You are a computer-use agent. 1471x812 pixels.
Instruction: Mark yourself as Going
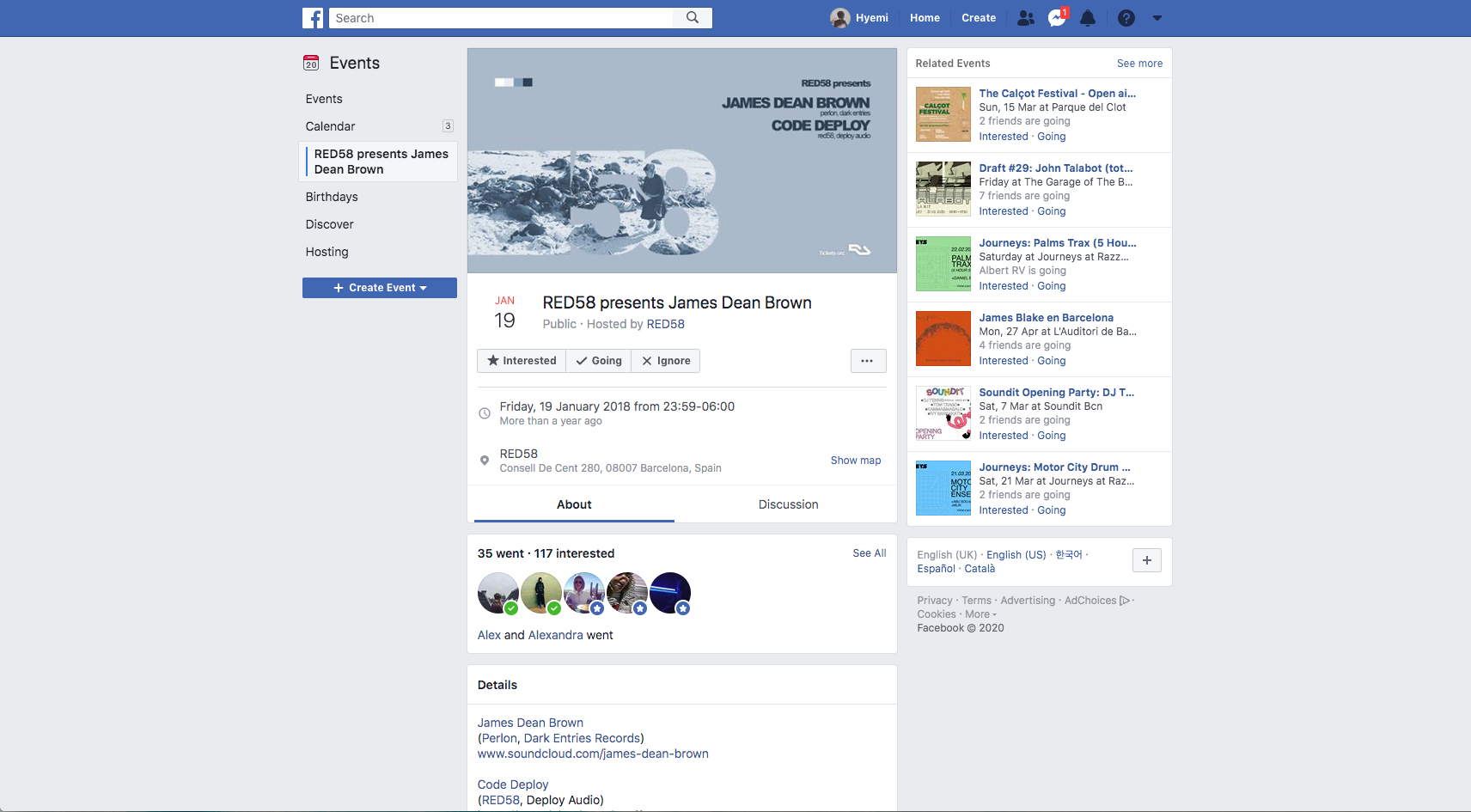[599, 361]
